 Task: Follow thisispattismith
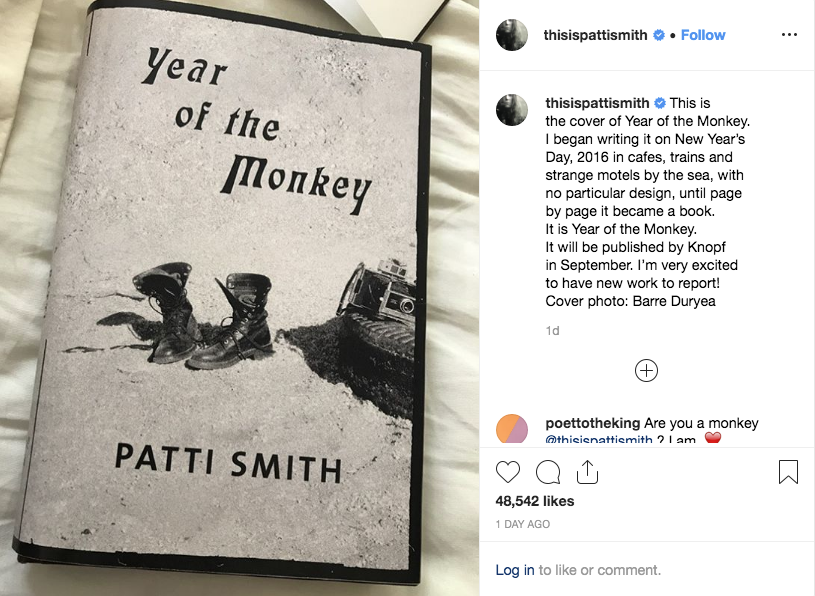[x=703, y=35]
